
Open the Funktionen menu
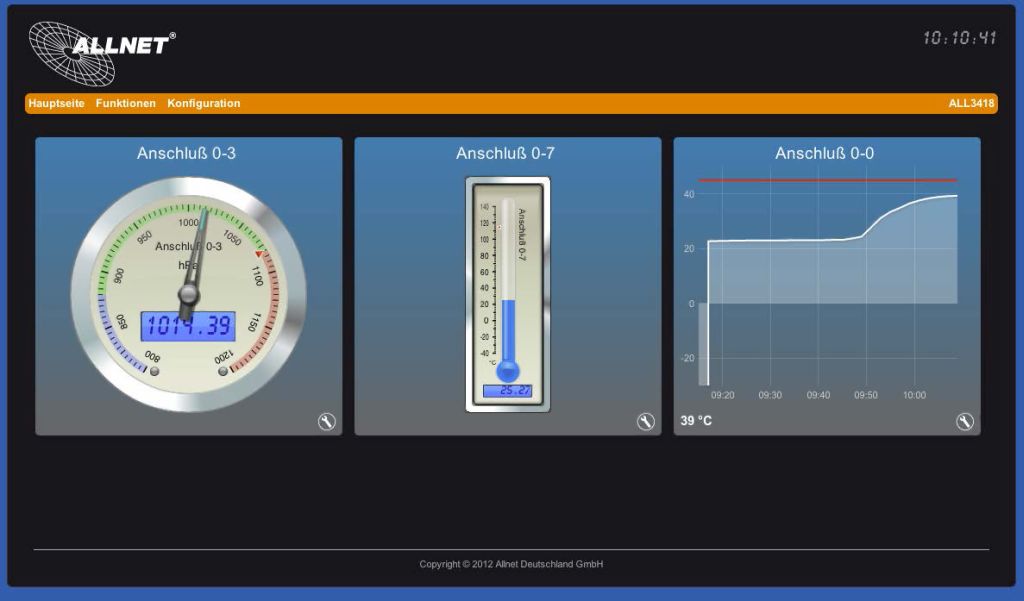click(126, 103)
